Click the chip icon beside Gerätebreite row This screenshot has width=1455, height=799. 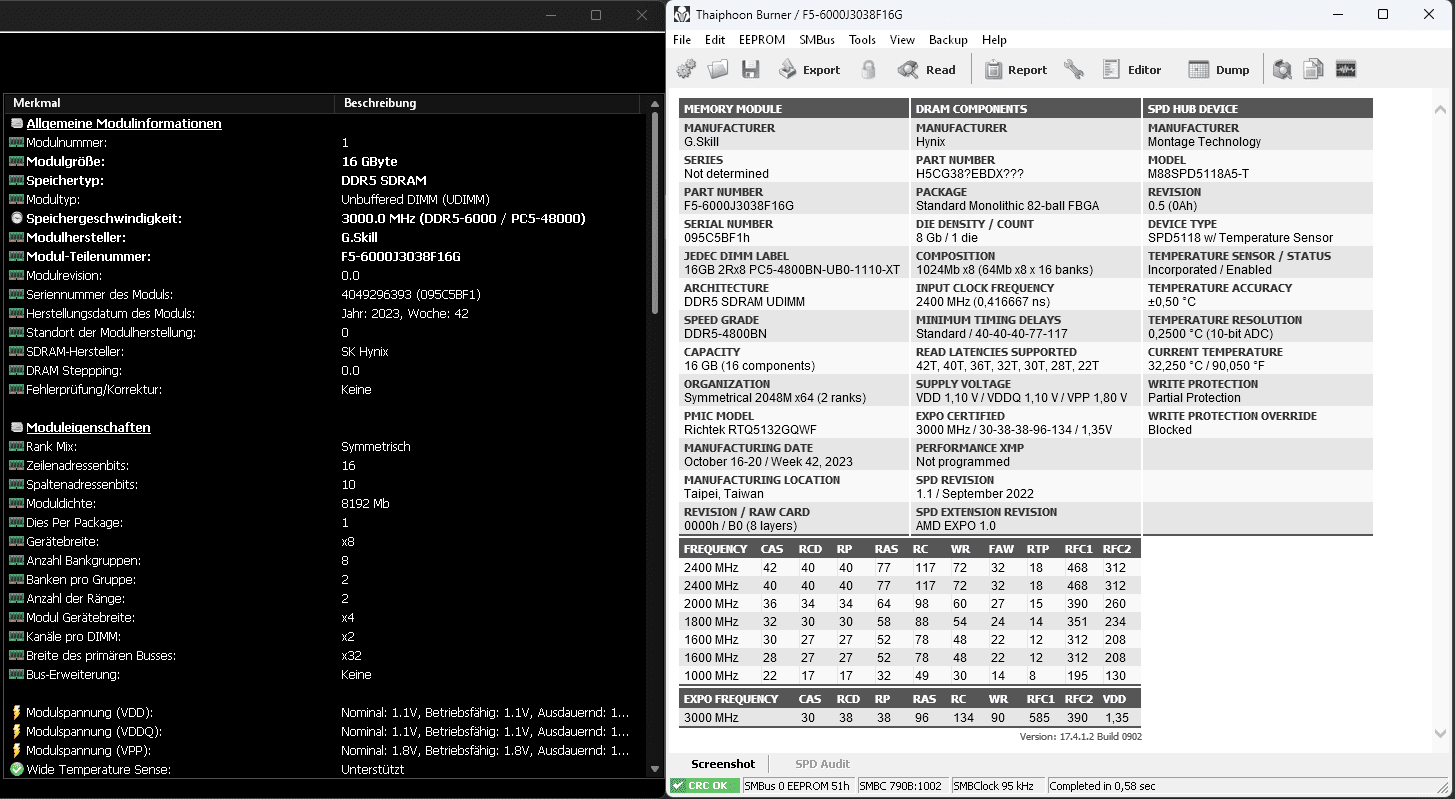click(16, 542)
